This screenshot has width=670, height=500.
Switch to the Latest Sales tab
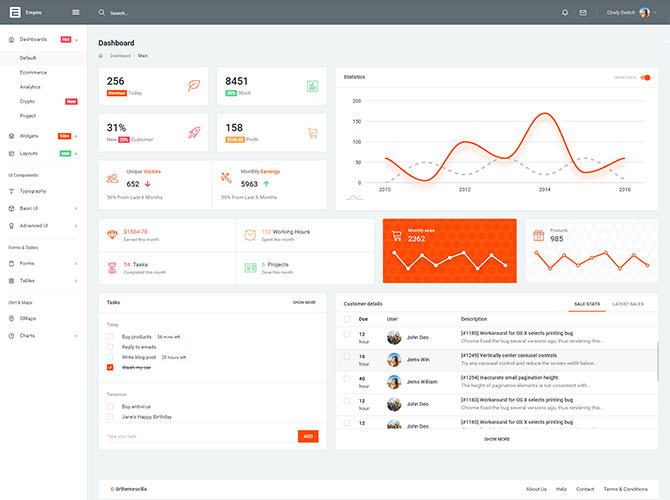pyautogui.click(x=628, y=304)
